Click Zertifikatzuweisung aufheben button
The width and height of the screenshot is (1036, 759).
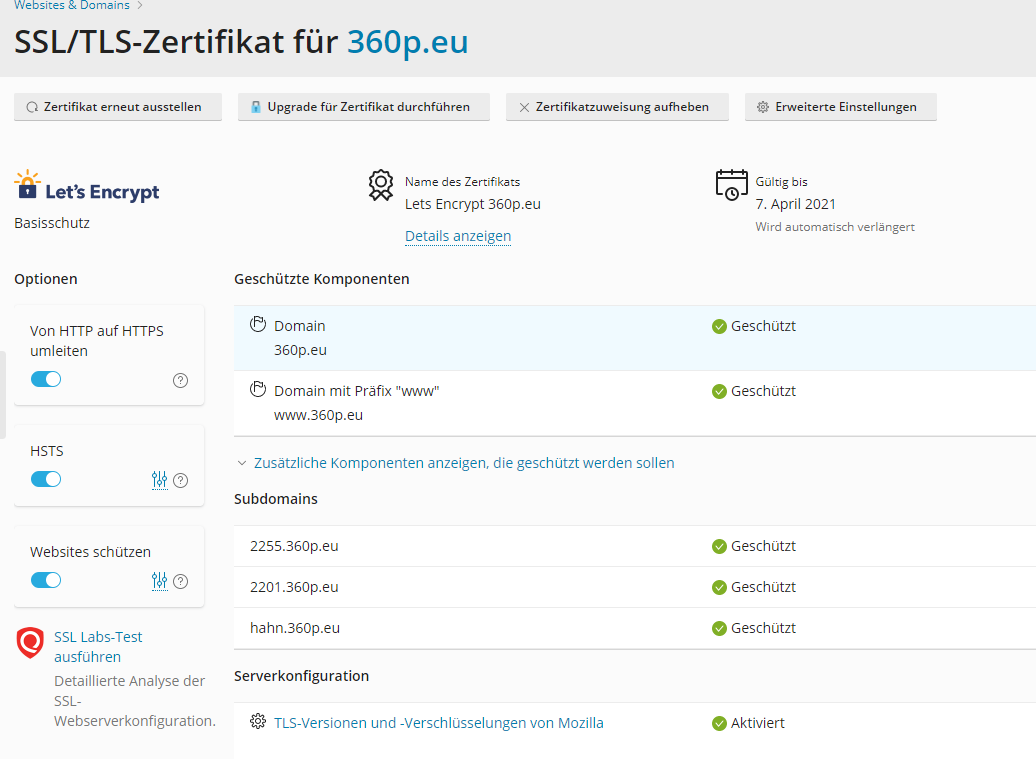[x=617, y=107]
